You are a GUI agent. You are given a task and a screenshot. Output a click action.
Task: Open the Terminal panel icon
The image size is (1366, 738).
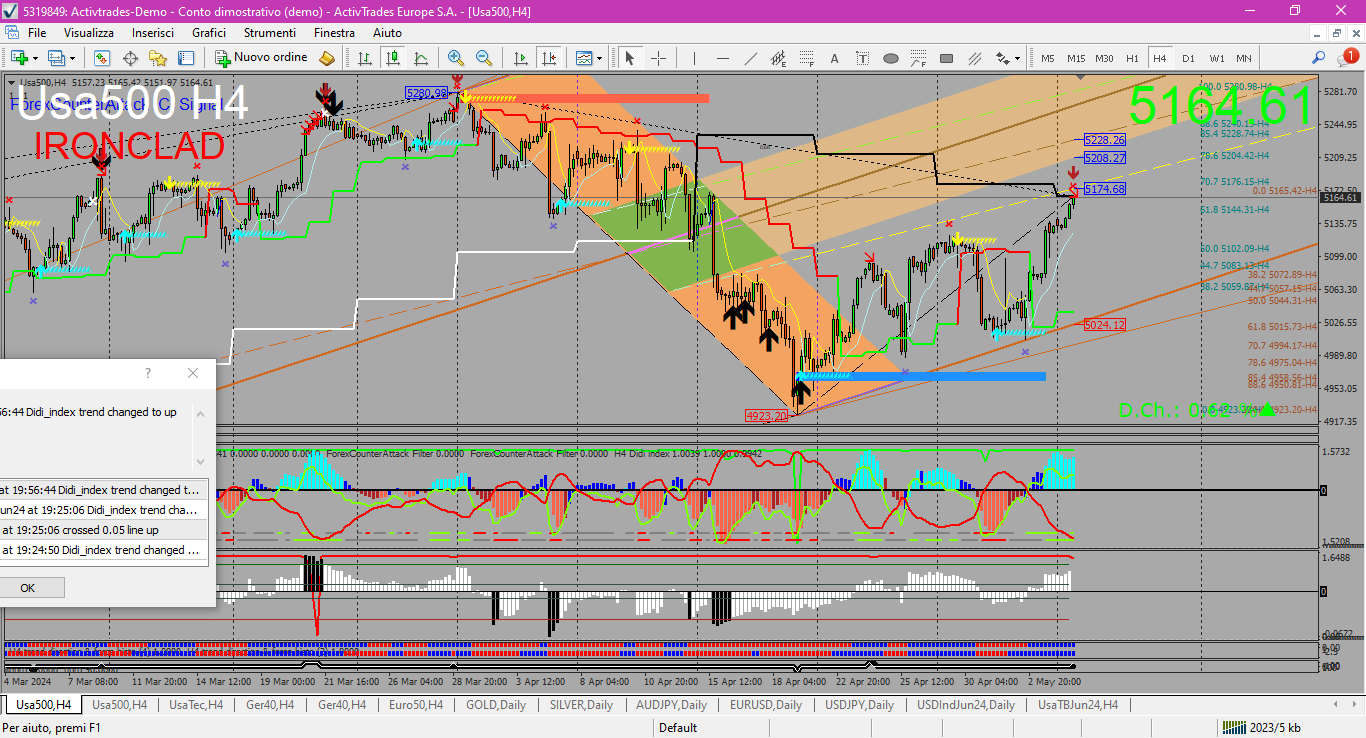(x=186, y=58)
